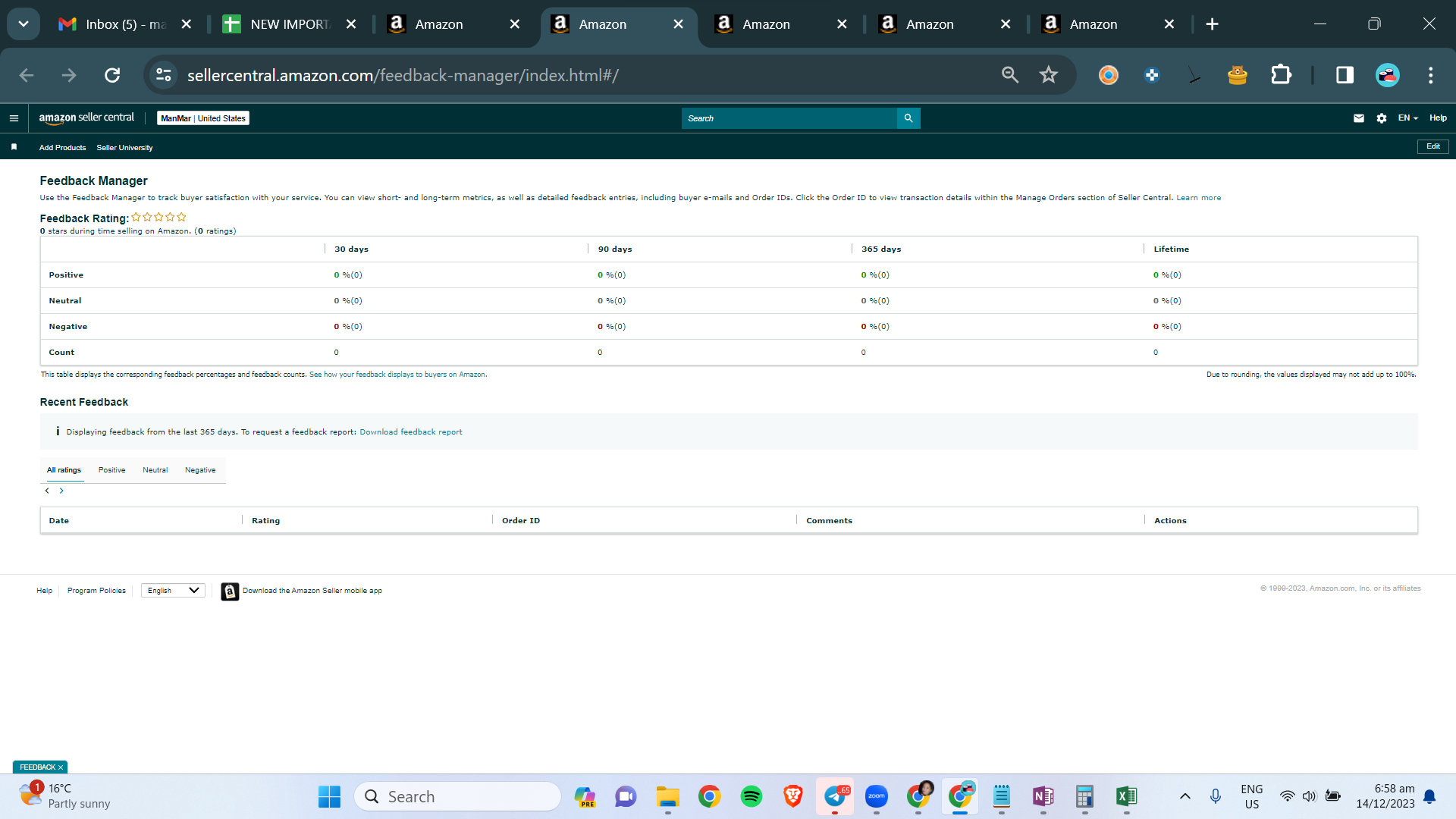Click the Help link in the footer
1456x819 pixels.
click(x=45, y=591)
